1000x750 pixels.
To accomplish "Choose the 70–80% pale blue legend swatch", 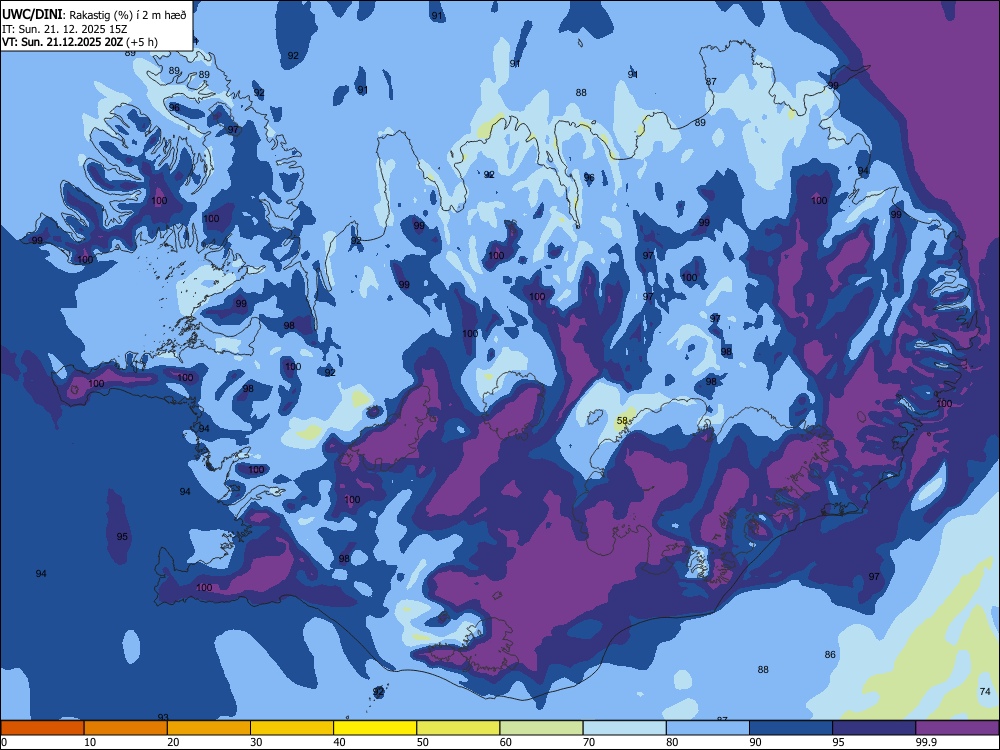I will pos(625,728).
